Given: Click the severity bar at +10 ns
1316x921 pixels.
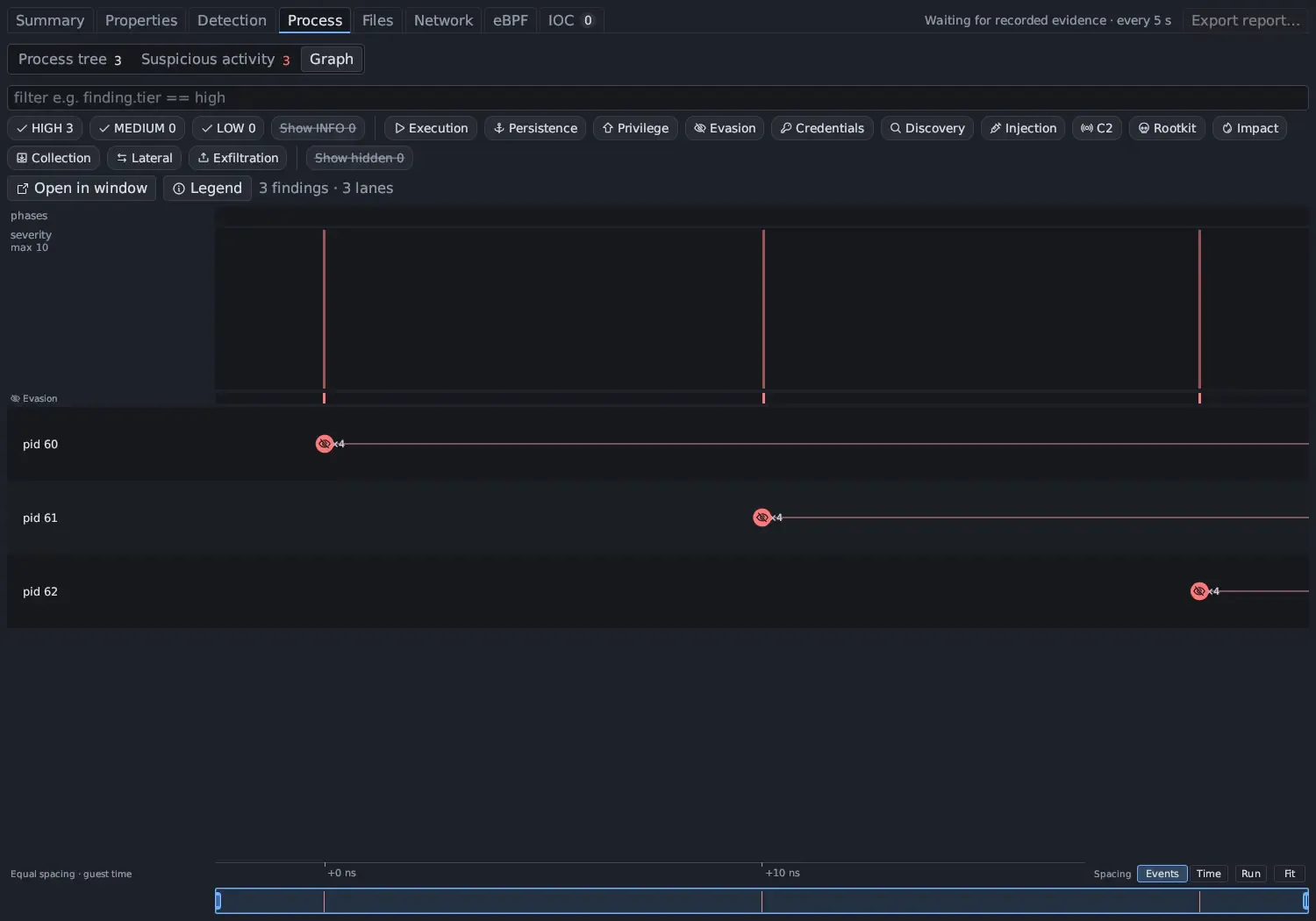Looking at the screenshot, I should [763, 309].
